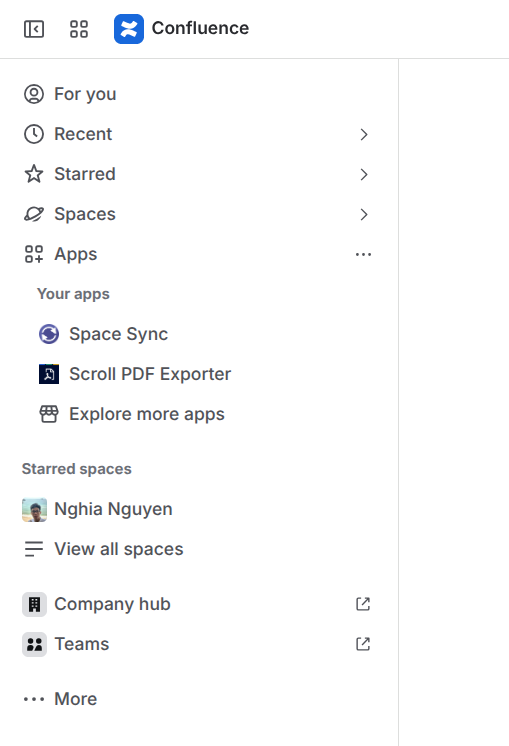Screen dimensions: 509x746
Task: Click the Teams external link icon
Action: (x=363, y=644)
